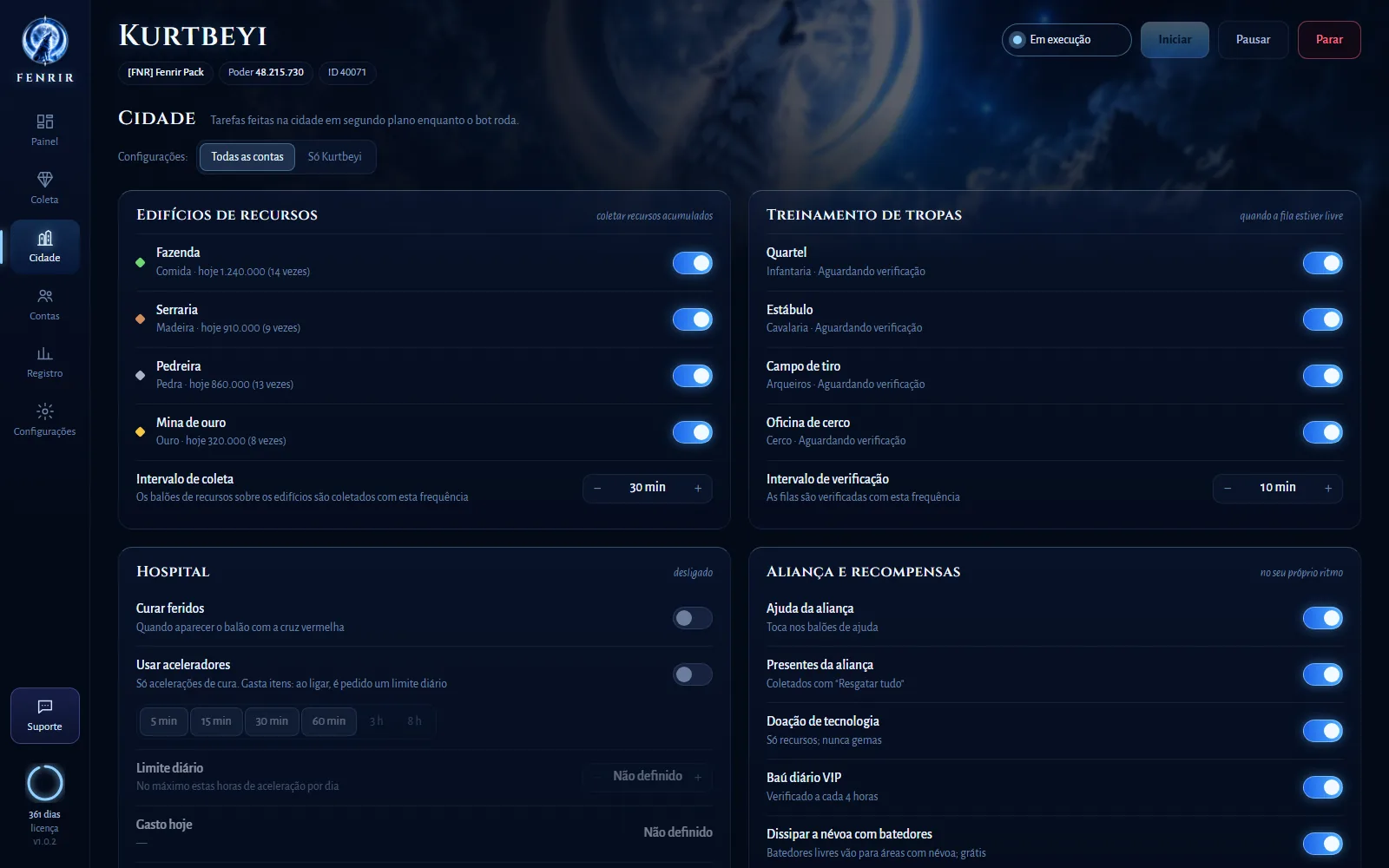
Task: Increase Limite diário with plus
Action: [x=698, y=777]
